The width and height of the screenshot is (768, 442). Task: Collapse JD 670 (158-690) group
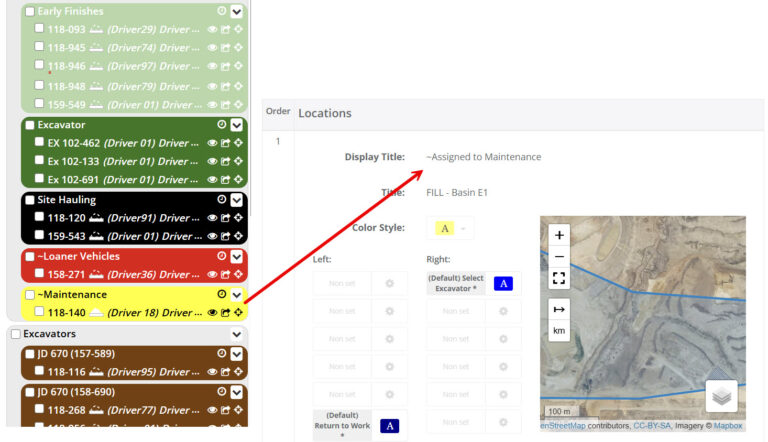[x=237, y=392]
